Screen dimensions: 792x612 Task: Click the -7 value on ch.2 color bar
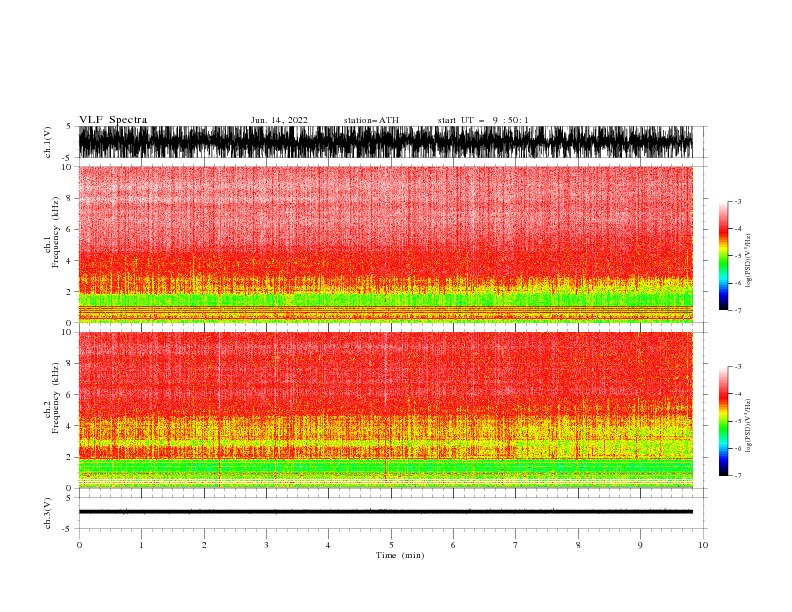[737, 476]
